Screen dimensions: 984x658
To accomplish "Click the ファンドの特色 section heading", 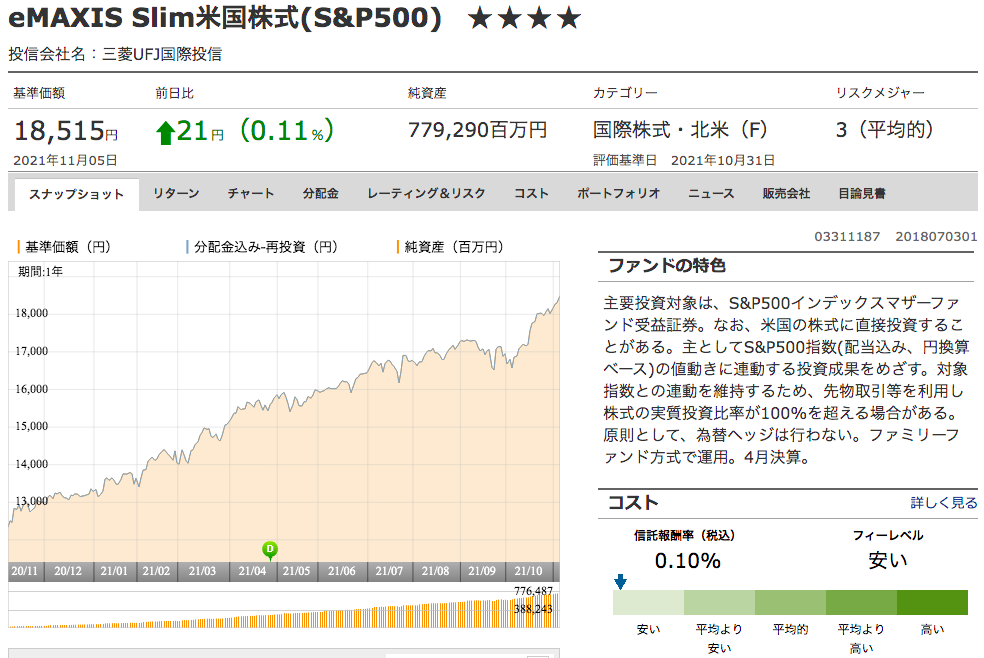I will pyautogui.click(x=667, y=266).
